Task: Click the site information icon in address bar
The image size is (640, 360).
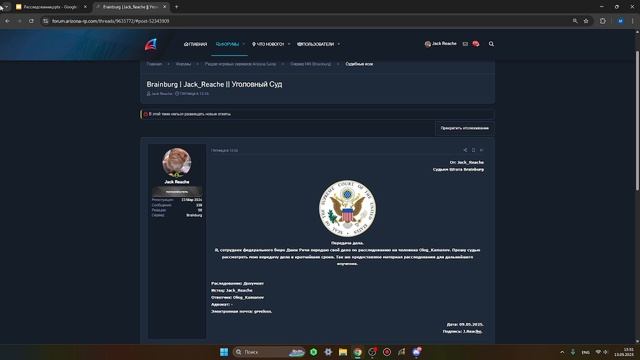Action: click(46, 21)
